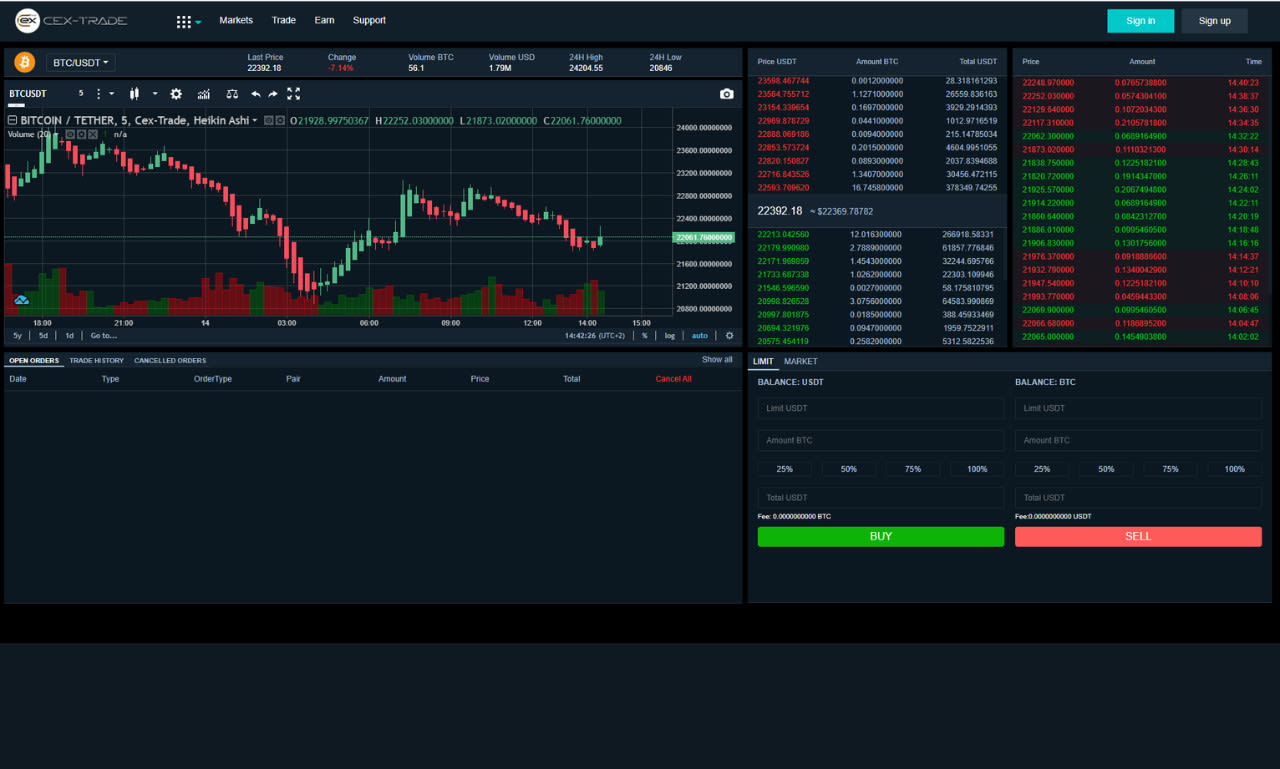Select 75% of BTC balance to sell
This screenshot has height=769, width=1280.
1170,469
